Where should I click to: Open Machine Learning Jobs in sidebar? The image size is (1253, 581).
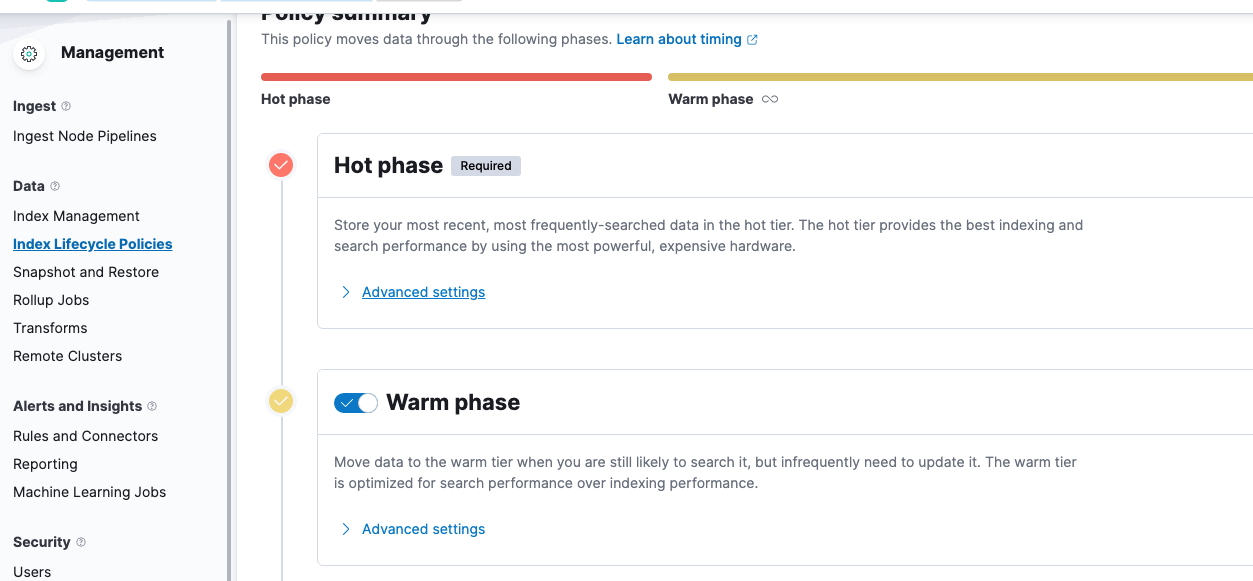coord(89,492)
